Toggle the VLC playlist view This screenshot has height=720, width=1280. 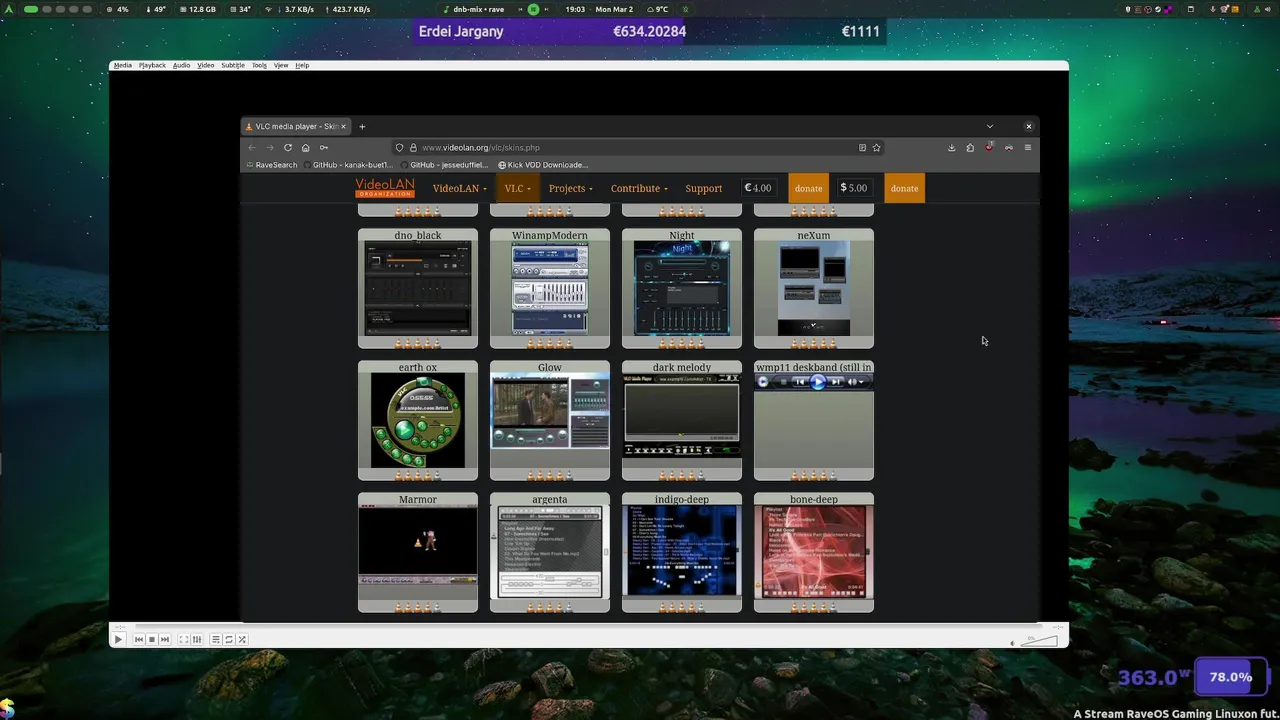215,639
